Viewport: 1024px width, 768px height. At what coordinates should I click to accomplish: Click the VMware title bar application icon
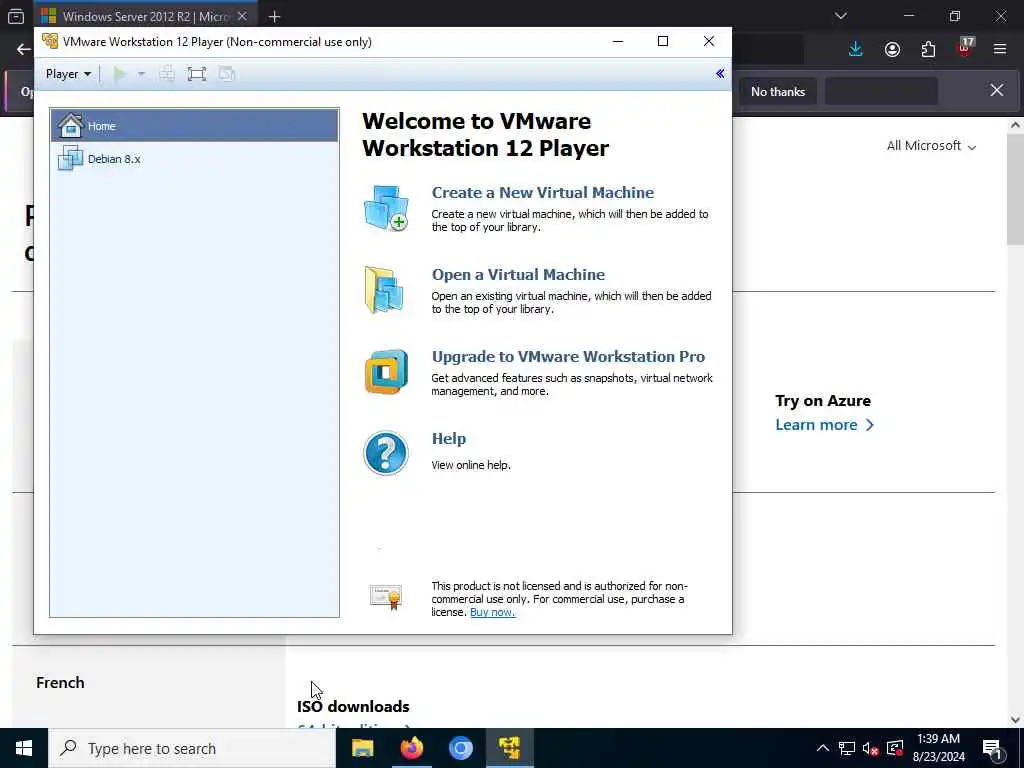pos(50,41)
